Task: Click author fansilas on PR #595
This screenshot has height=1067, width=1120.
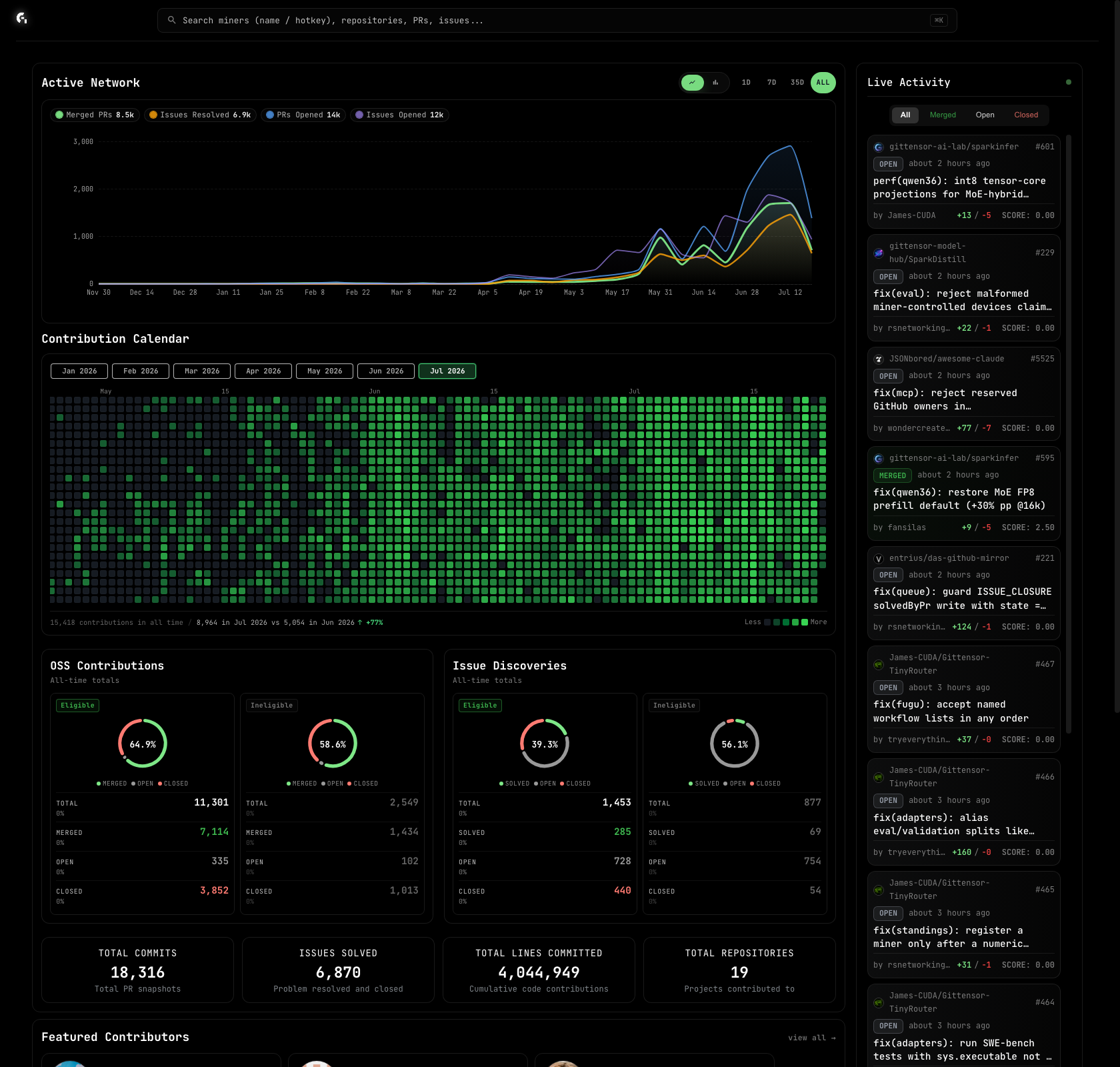Action: tap(907, 527)
